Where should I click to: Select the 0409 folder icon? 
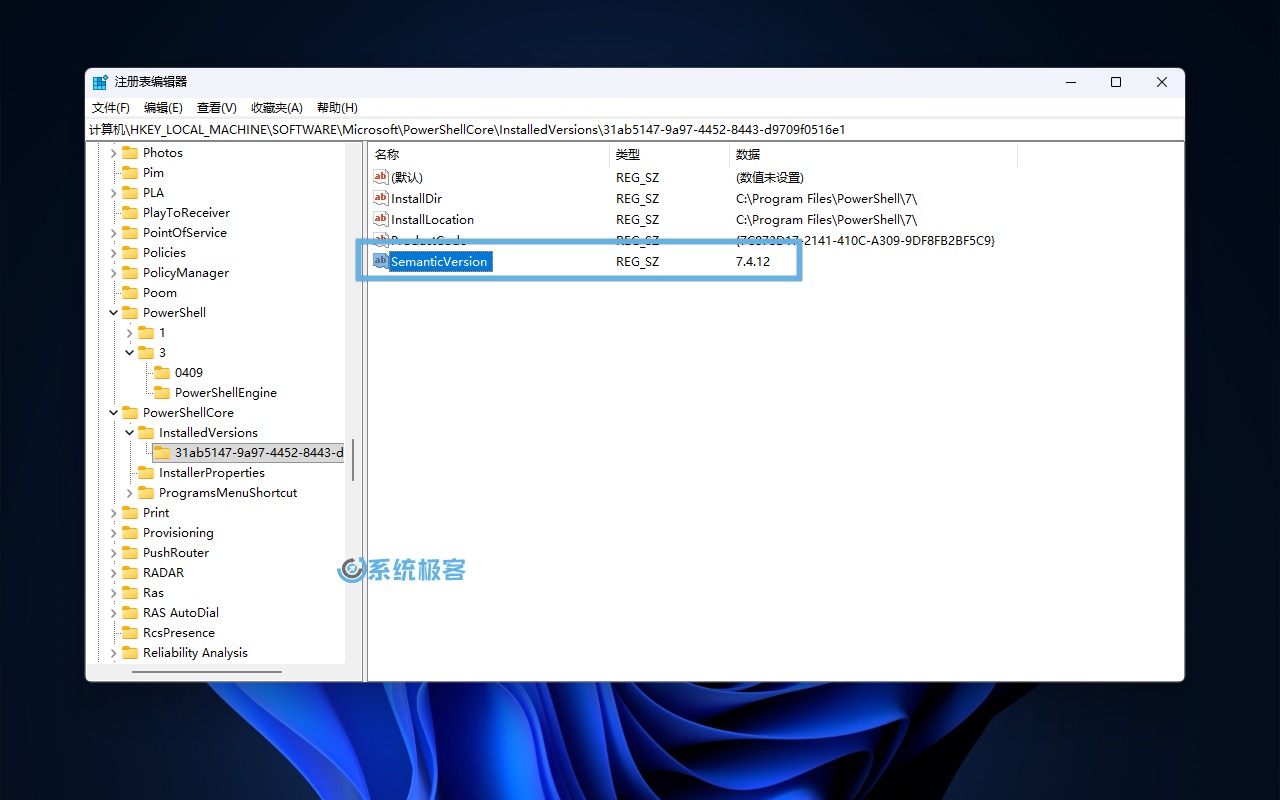click(162, 372)
